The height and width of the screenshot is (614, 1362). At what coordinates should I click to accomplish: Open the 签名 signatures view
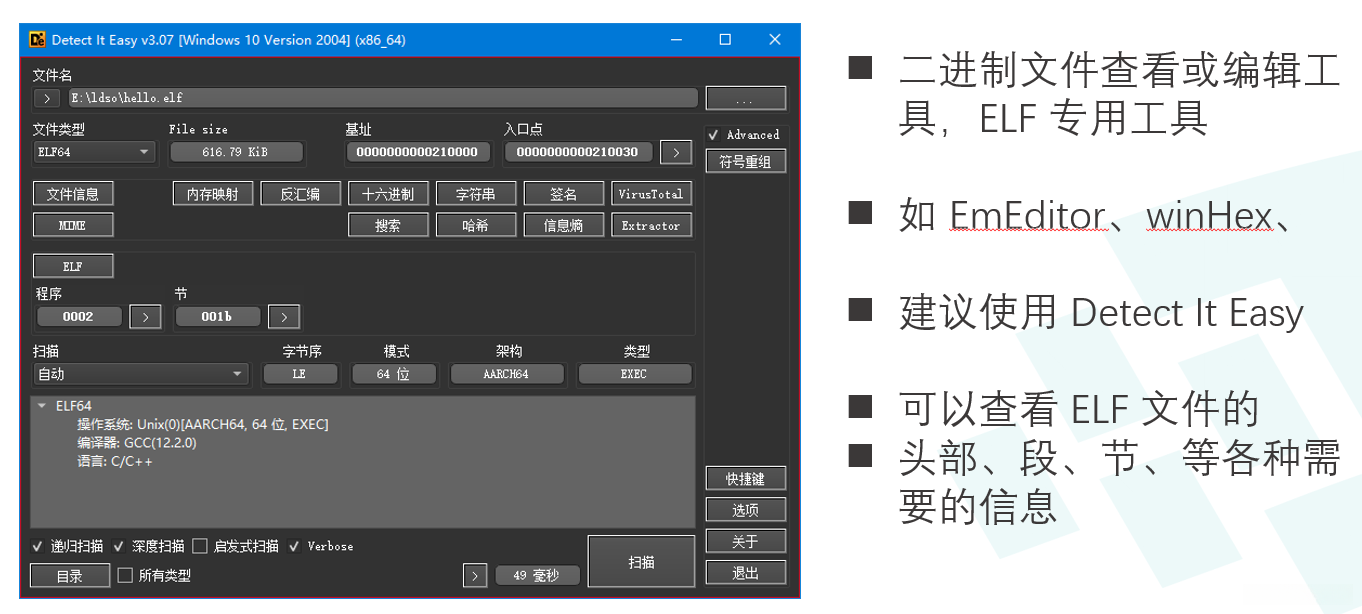[x=563, y=193]
